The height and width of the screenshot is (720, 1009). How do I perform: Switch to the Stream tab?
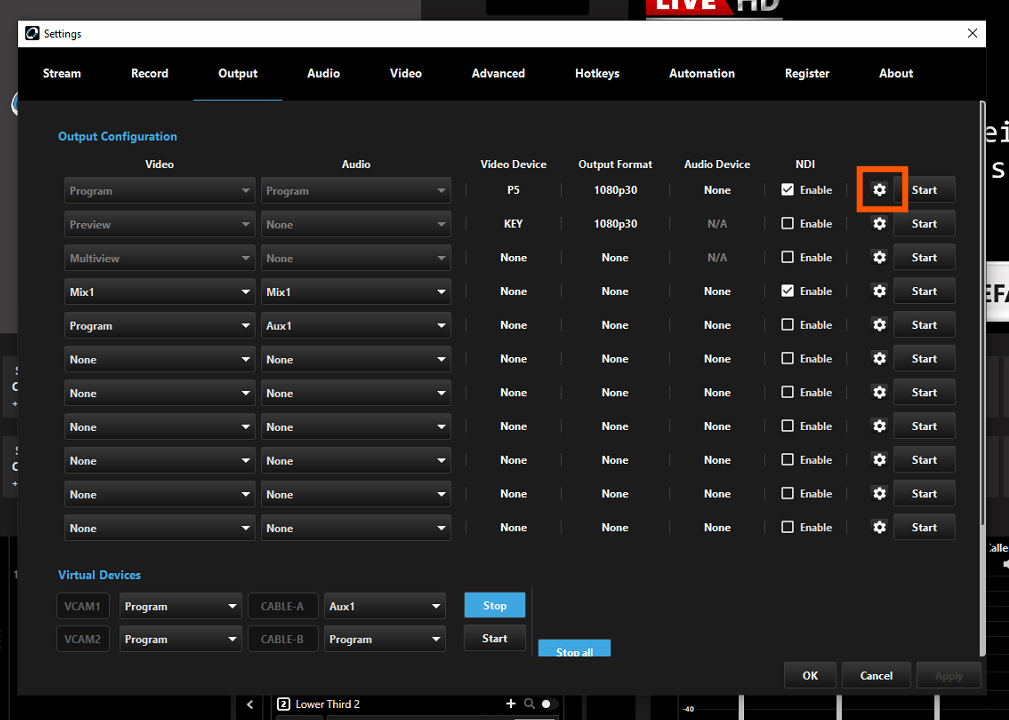click(x=62, y=73)
